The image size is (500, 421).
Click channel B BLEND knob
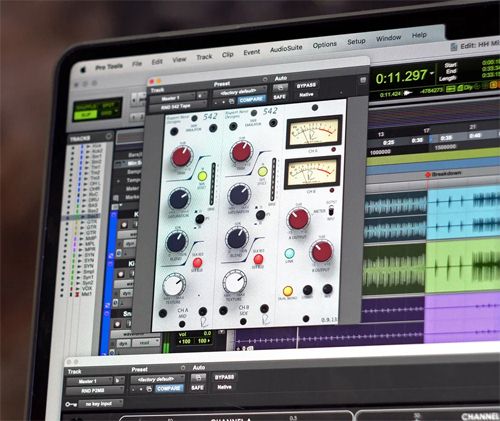click(237, 238)
